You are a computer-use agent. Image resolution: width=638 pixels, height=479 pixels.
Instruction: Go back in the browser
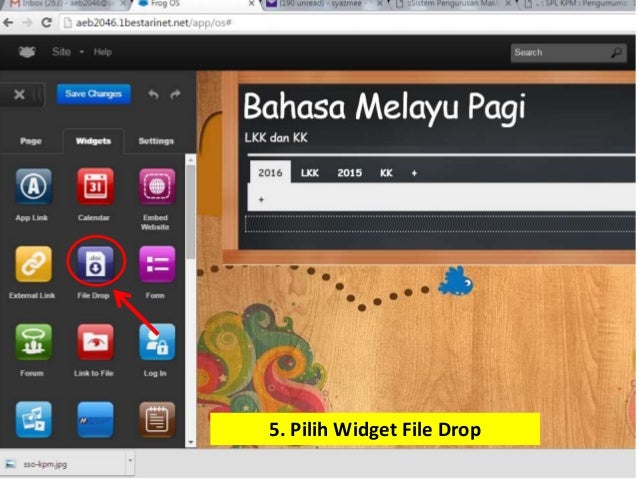[8, 23]
